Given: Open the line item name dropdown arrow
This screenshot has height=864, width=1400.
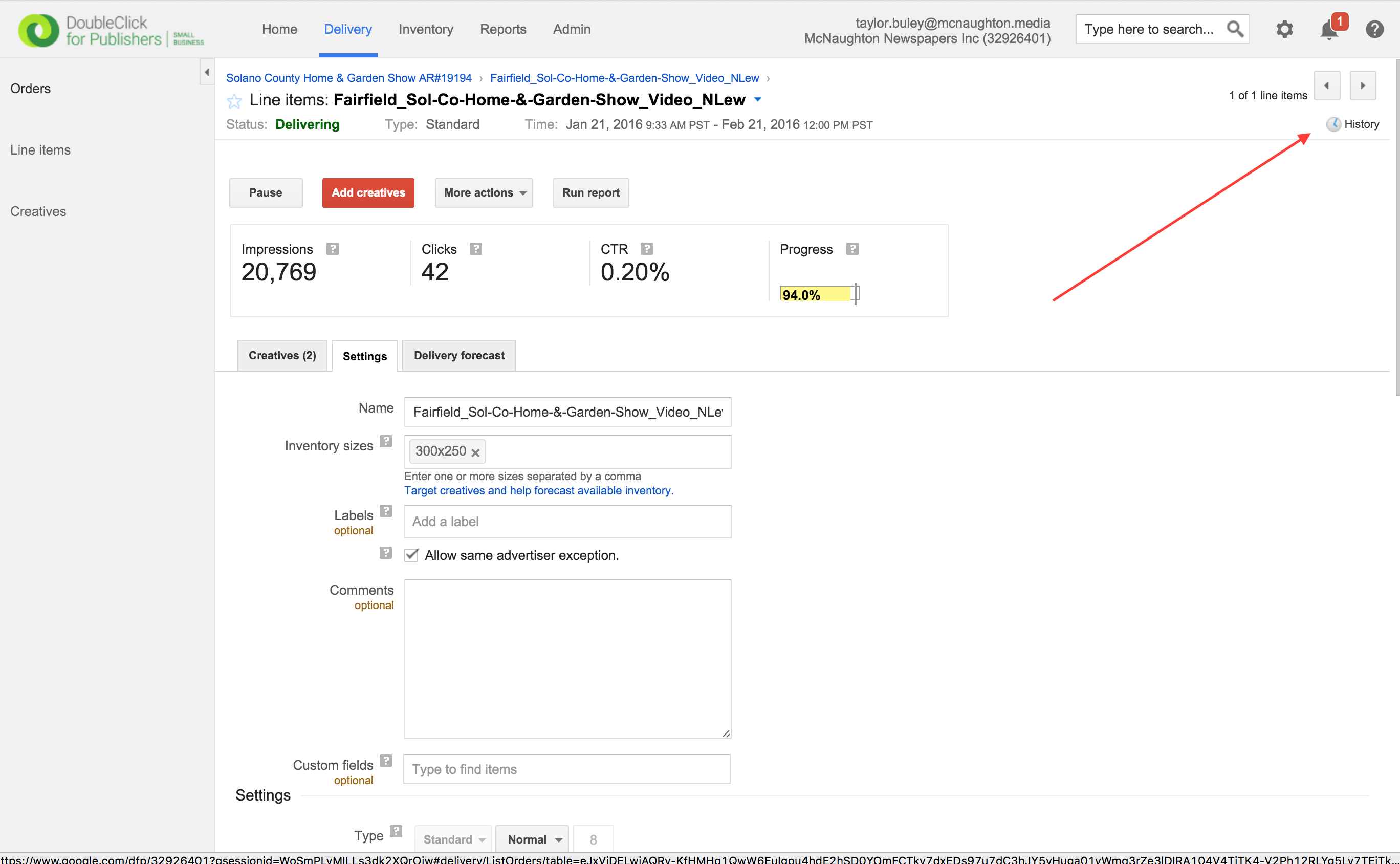Looking at the screenshot, I should coord(757,99).
